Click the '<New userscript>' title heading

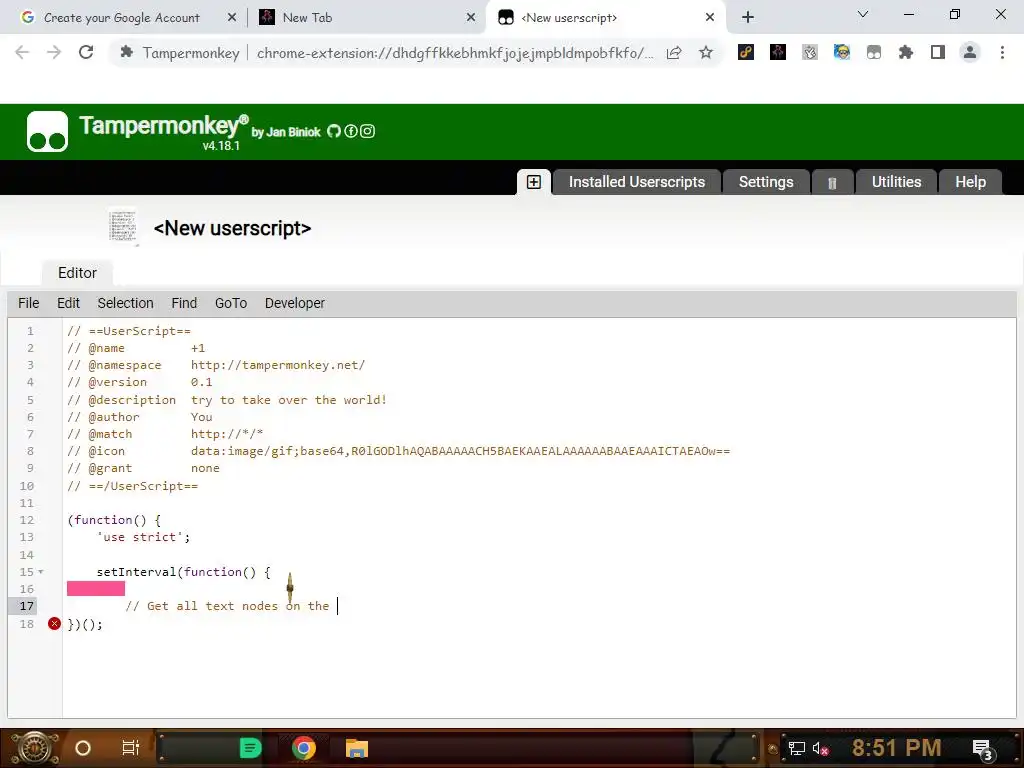click(232, 228)
